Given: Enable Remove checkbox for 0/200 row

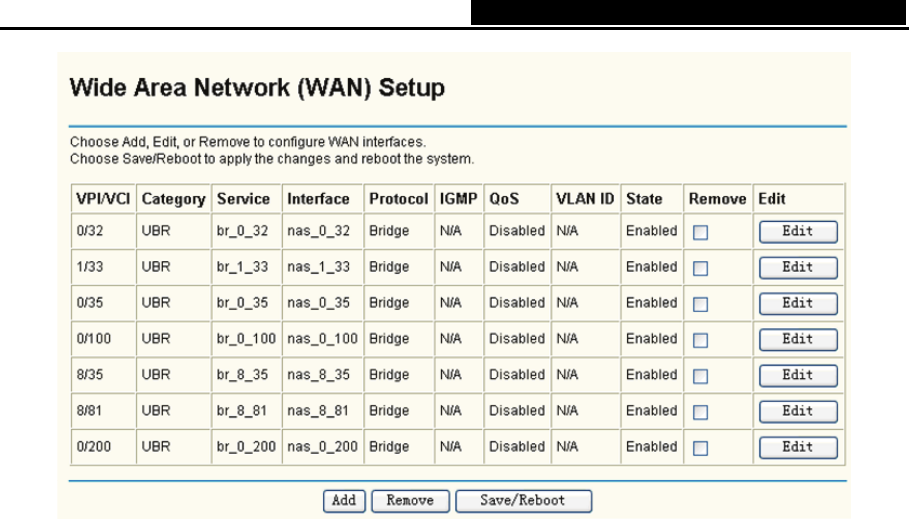Looking at the screenshot, I should 700,448.
